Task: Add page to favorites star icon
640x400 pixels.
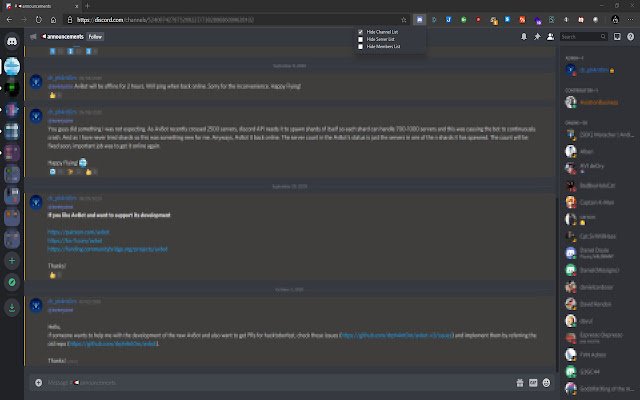Action: click(404, 20)
